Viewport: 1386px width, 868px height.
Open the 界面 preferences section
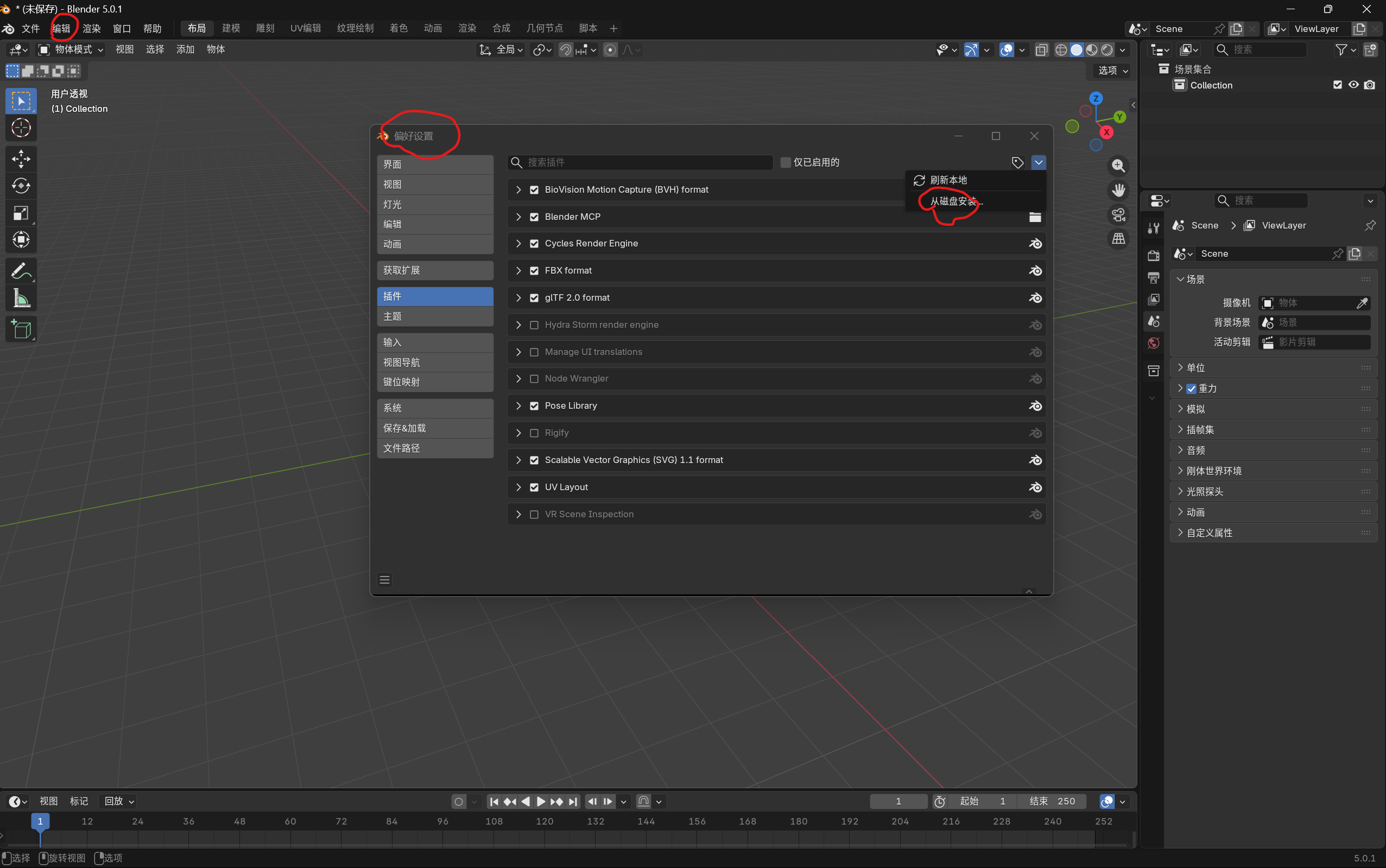[x=435, y=165]
